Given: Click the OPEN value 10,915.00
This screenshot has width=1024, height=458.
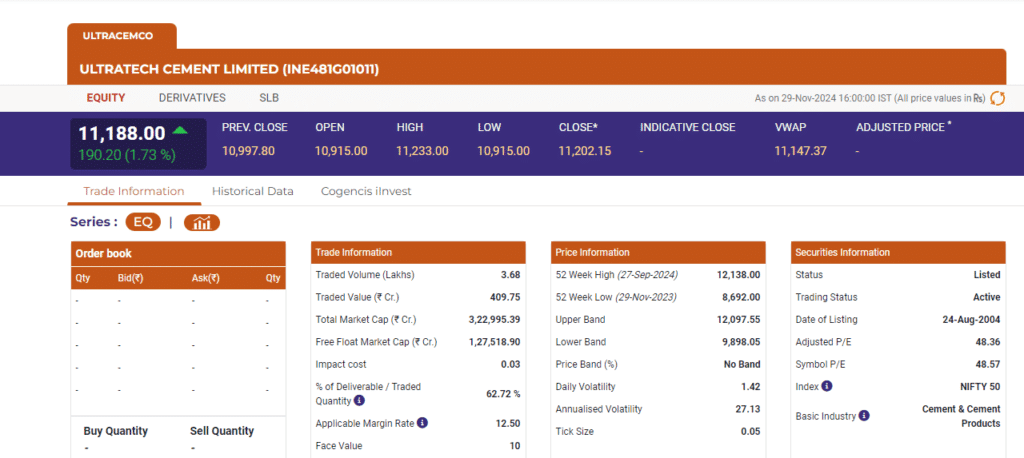Looking at the screenshot, I should tap(341, 151).
